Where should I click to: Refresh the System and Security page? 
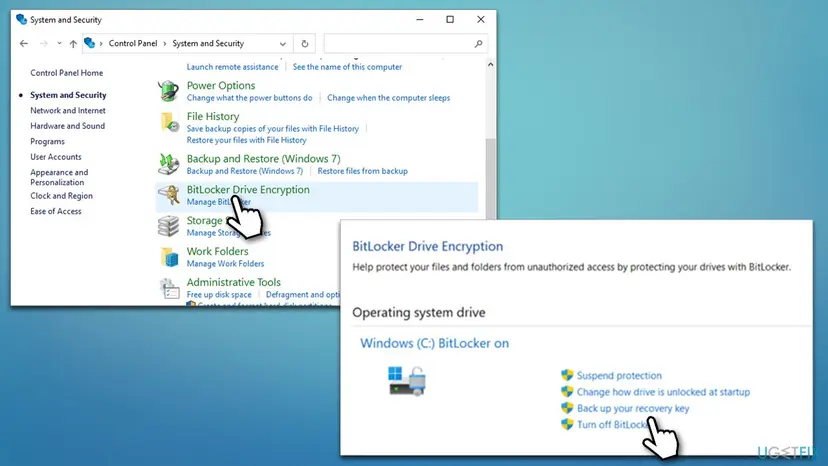[305, 43]
